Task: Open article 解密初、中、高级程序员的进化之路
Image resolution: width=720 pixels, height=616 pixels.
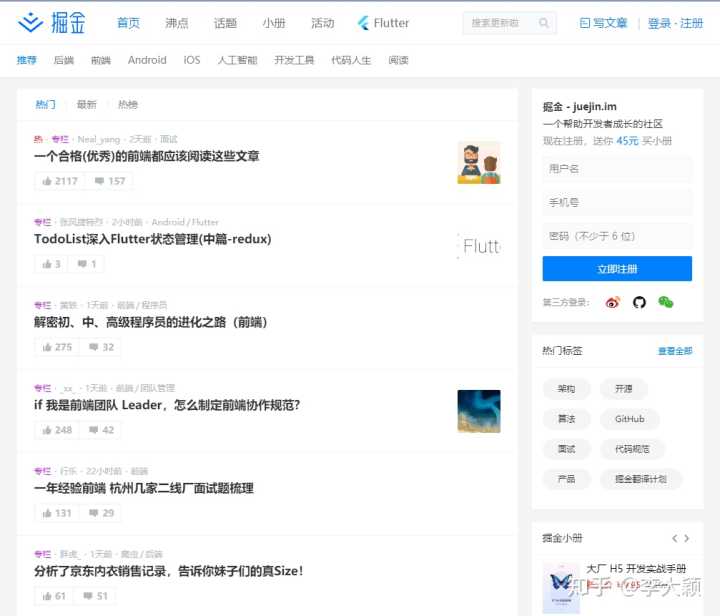Action: [x=151, y=322]
